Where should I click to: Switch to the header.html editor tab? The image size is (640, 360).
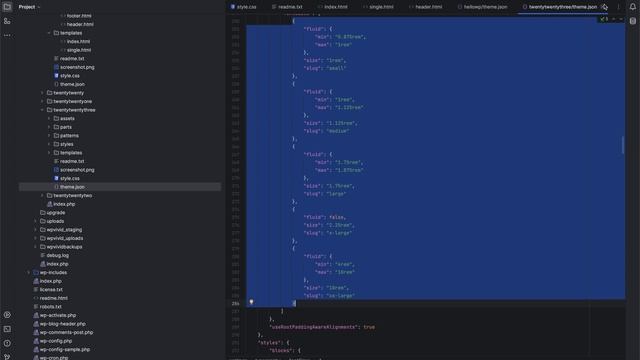pyautogui.click(x=426, y=7)
